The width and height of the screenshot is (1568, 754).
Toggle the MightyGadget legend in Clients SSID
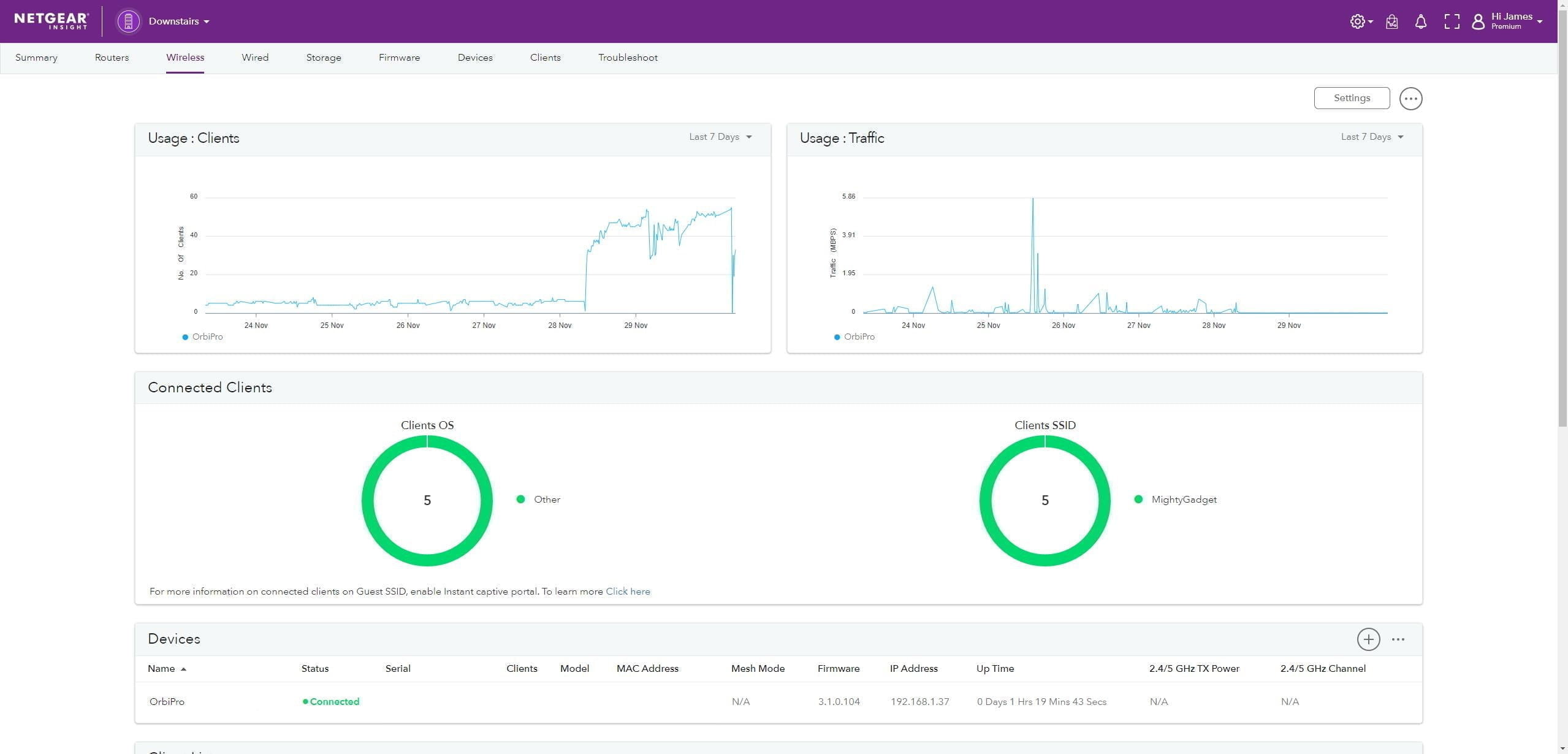(x=1176, y=500)
